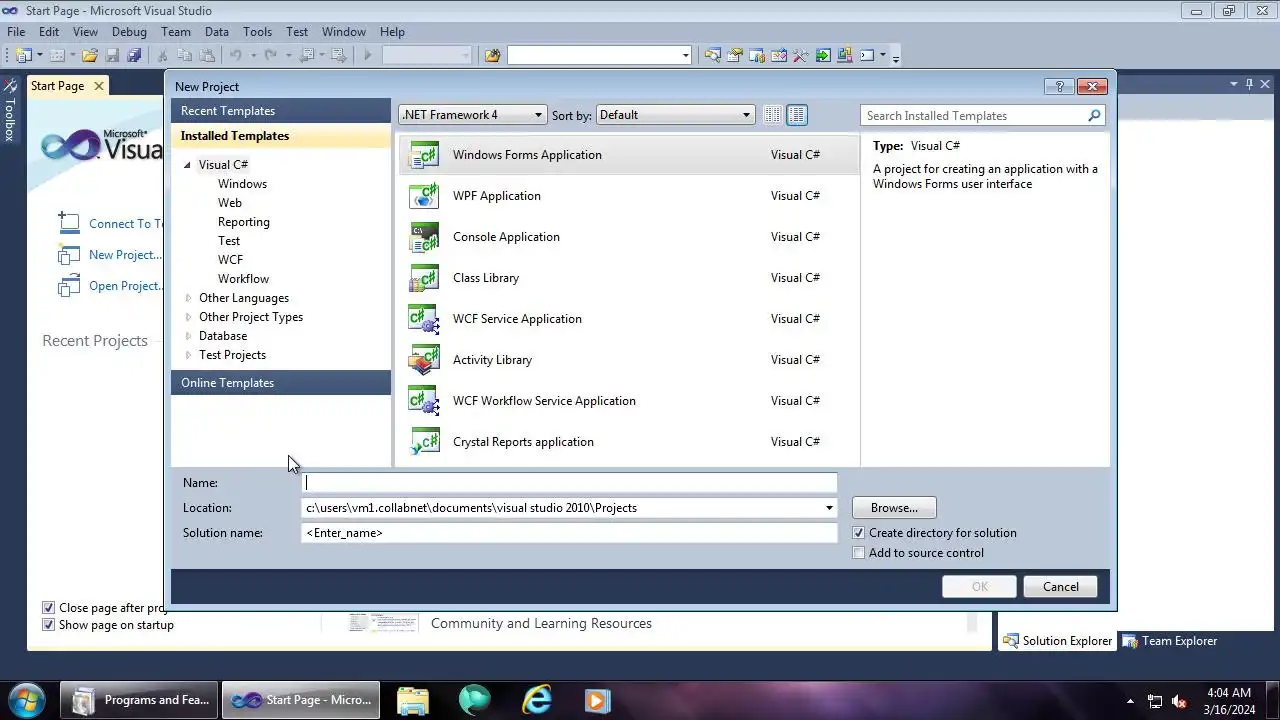This screenshot has height=720, width=1280.
Task: Click the New Project toolbar icon
Action: pos(23,56)
